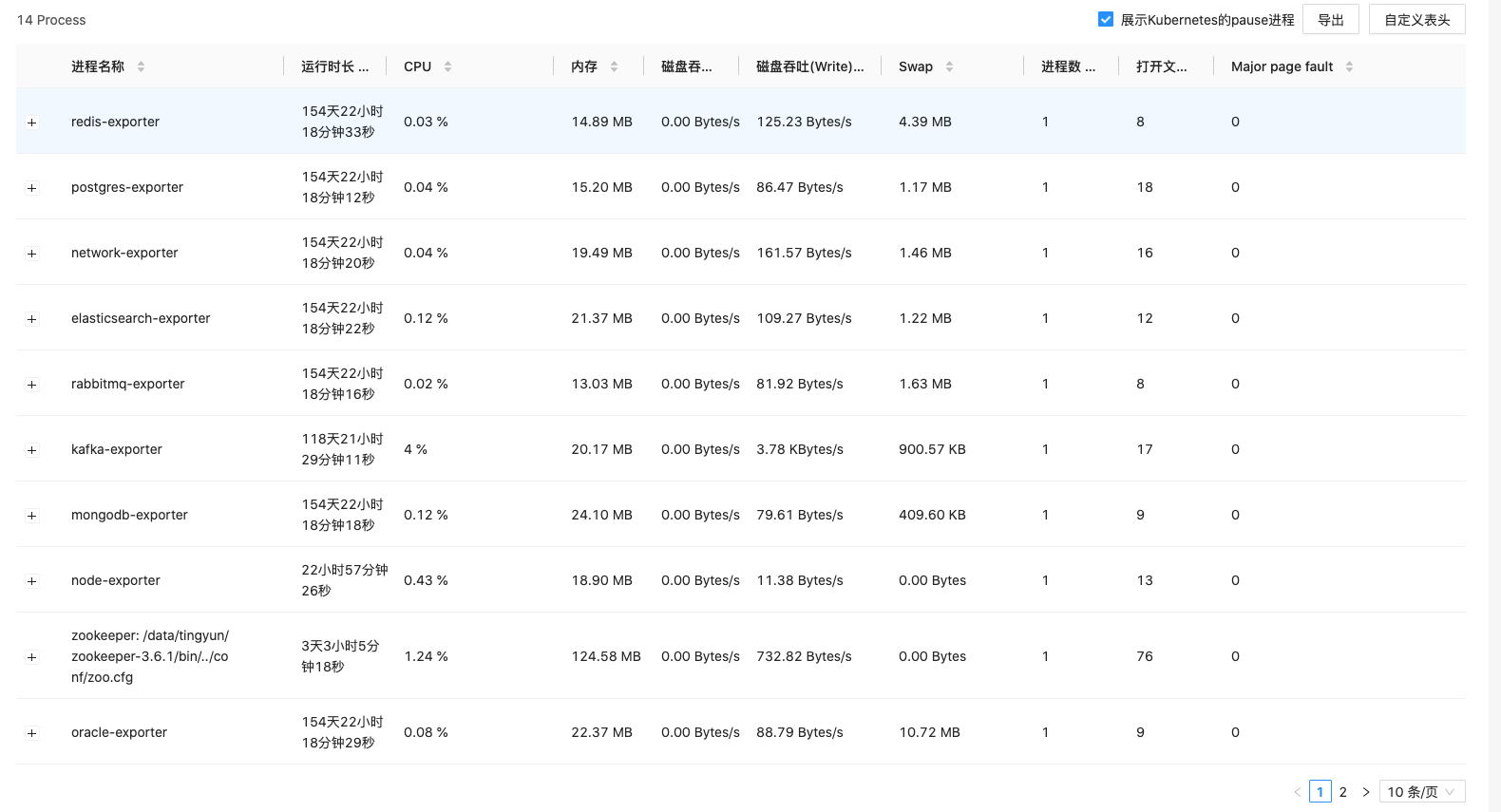
Task: Click redis-exporter write 125.23 Bytes/s
Action: (x=804, y=122)
